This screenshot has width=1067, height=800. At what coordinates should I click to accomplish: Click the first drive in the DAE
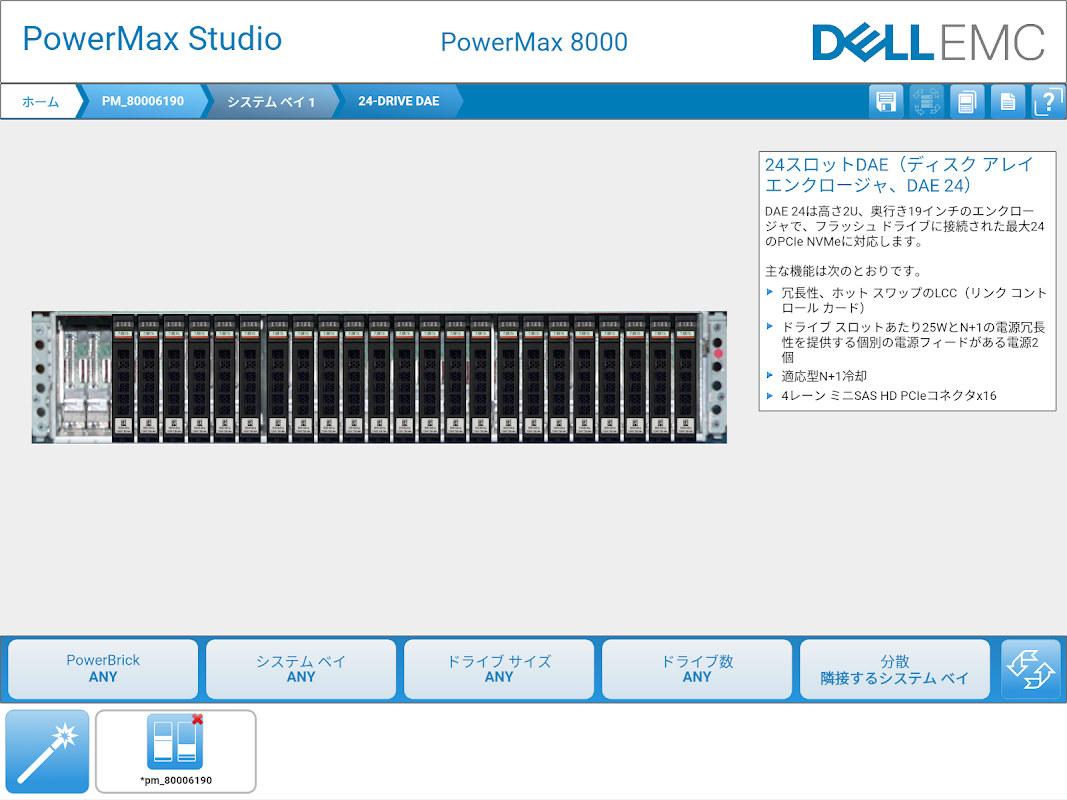123,378
